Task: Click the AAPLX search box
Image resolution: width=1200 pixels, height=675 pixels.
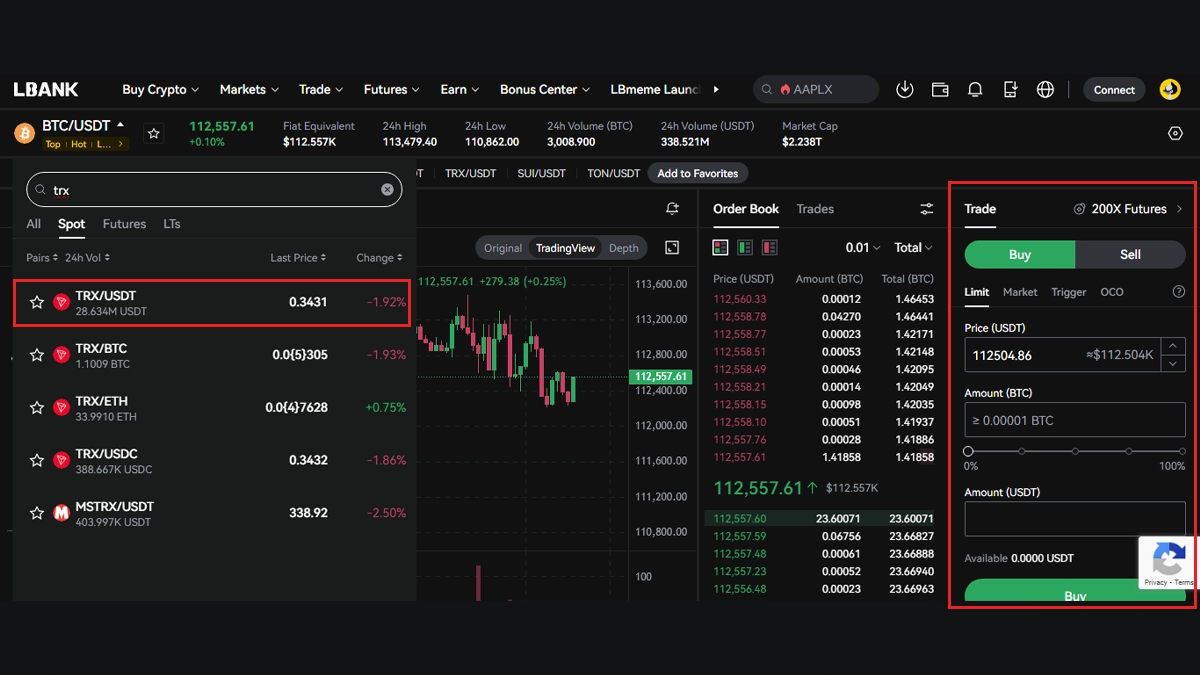Action: tap(816, 89)
